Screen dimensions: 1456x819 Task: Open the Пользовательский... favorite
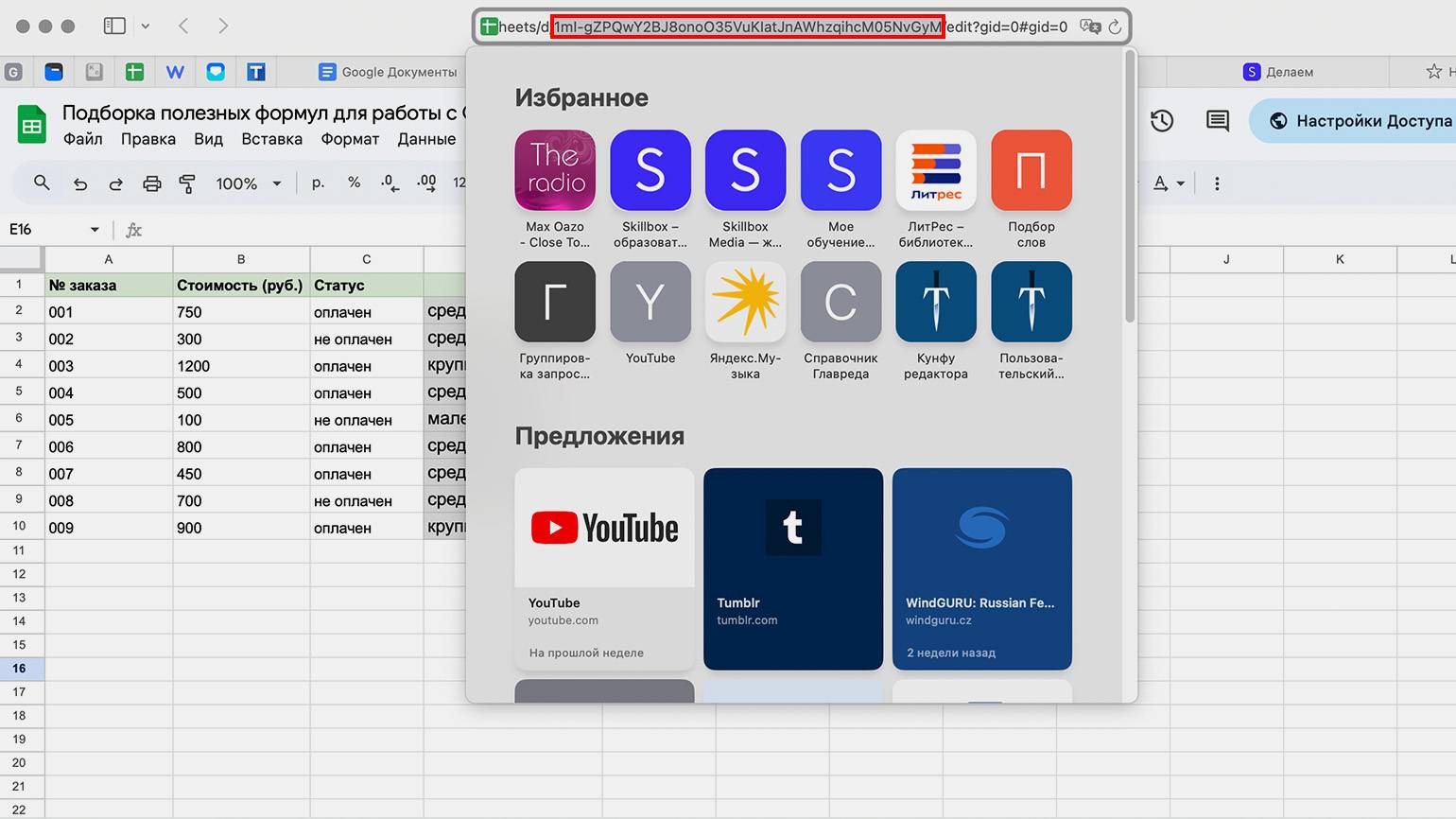click(1031, 321)
